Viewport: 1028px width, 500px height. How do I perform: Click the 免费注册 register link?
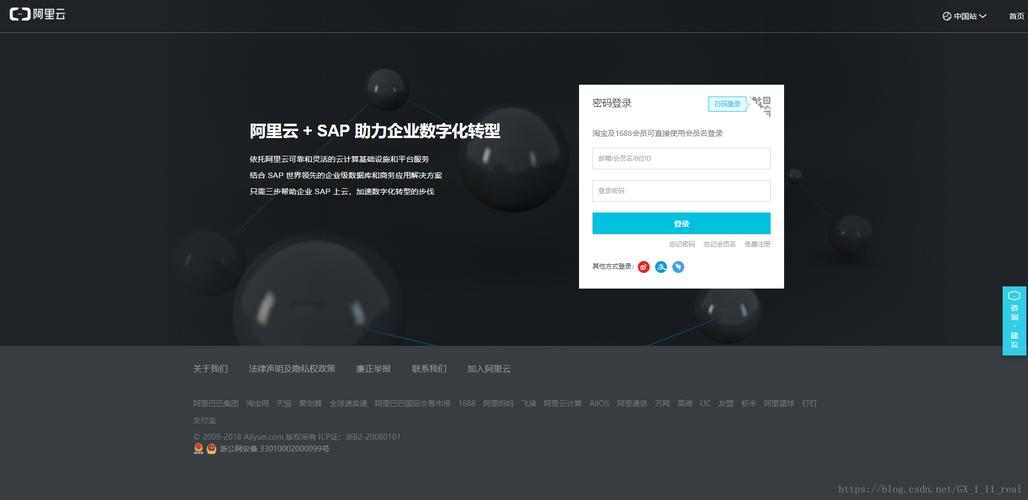(x=757, y=244)
